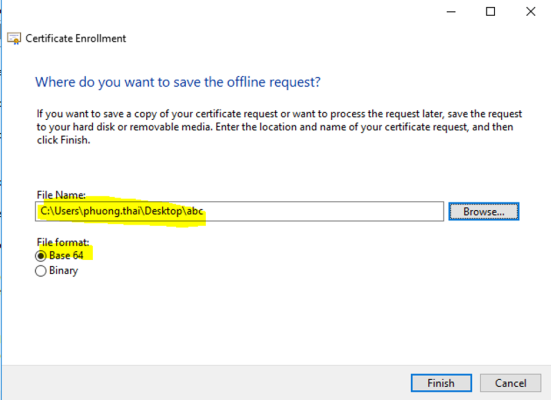Viewport: 551px width, 400px height.
Task: Click the instructions paragraph about saving request
Action: (x=279, y=127)
